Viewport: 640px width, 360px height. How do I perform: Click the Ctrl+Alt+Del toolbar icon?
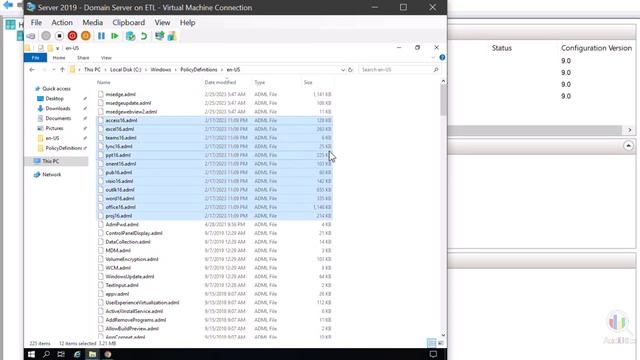[31, 36]
